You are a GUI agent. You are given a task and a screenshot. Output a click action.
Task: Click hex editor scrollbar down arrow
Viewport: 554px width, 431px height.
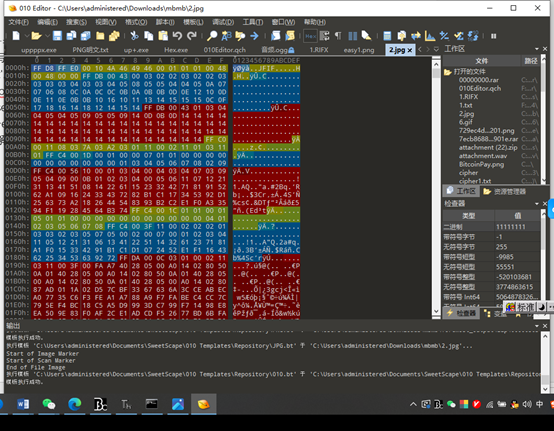click(436, 311)
